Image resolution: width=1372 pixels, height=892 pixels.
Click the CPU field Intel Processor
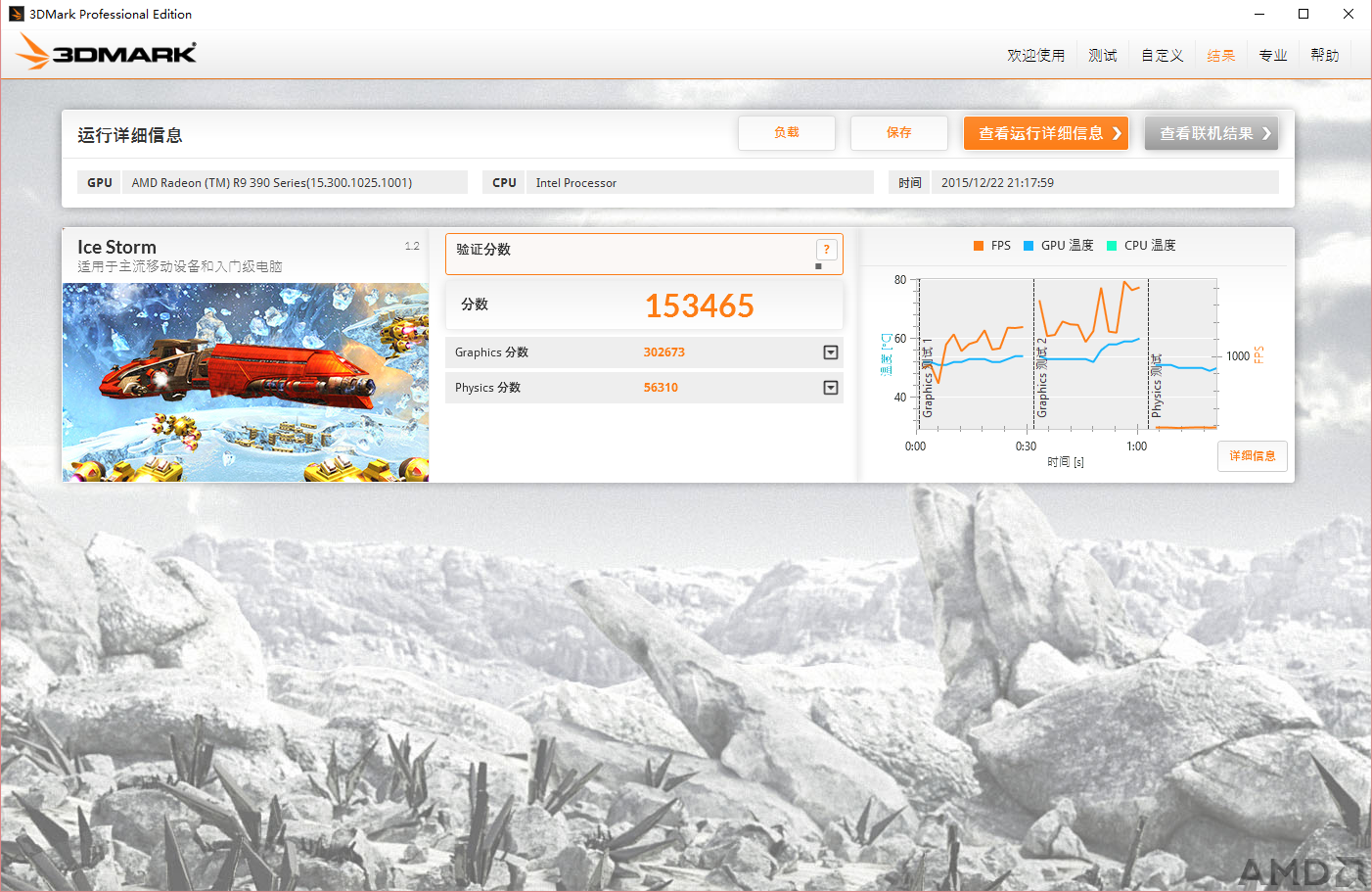(x=700, y=183)
